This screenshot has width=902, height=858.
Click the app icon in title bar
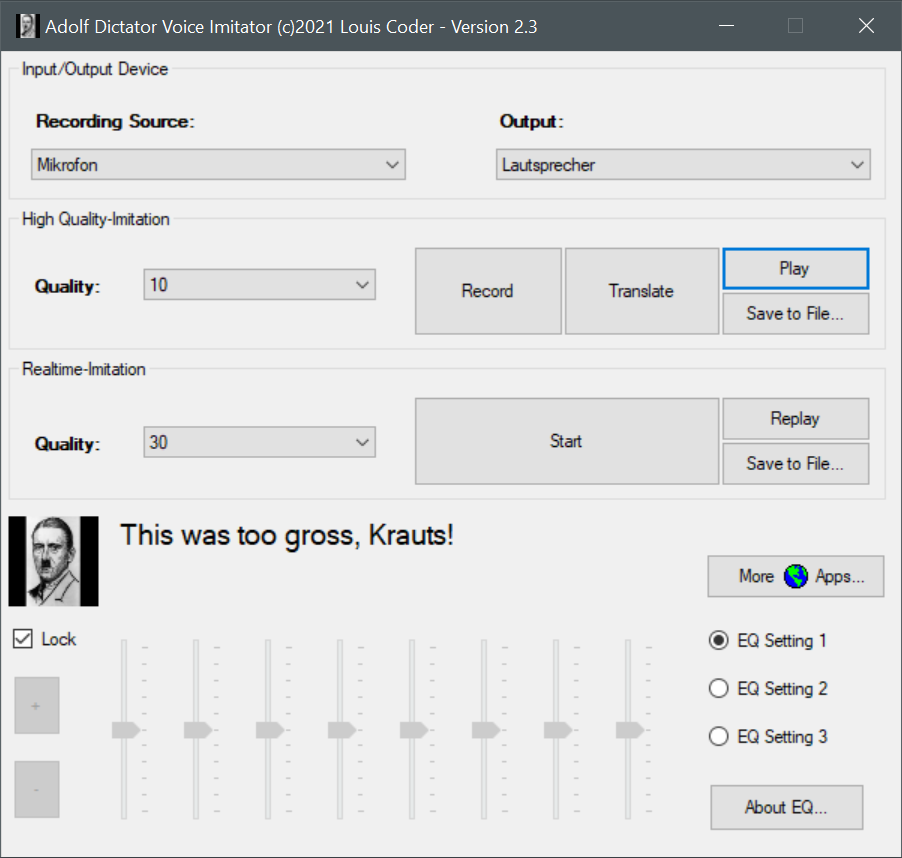pyautogui.click(x=28, y=26)
